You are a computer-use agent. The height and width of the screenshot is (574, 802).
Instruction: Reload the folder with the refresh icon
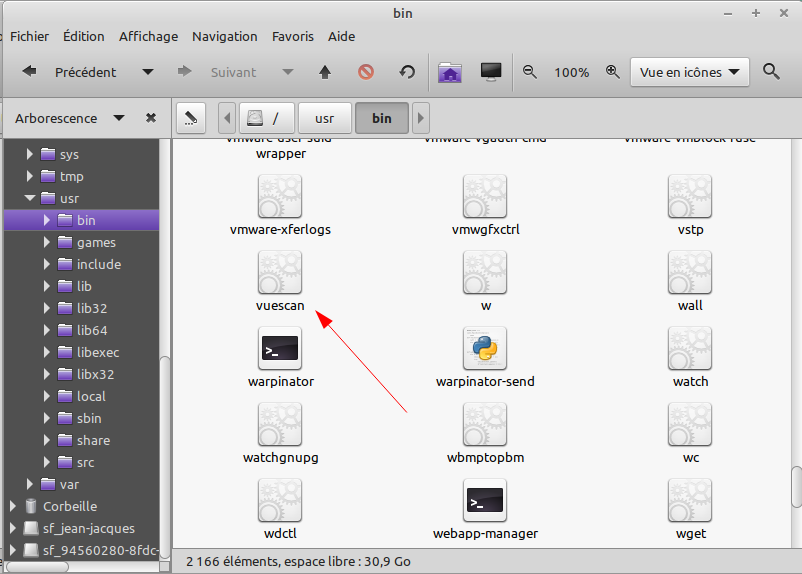coord(407,72)
